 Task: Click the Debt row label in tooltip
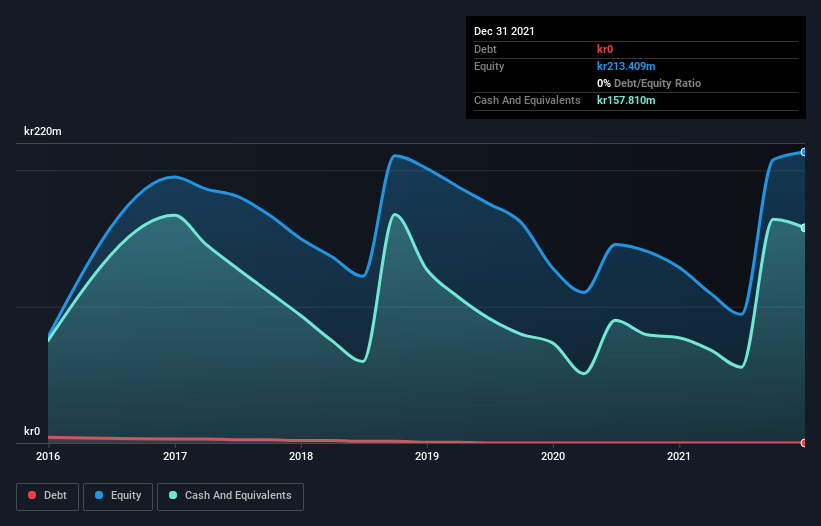[x=485, y=49]
